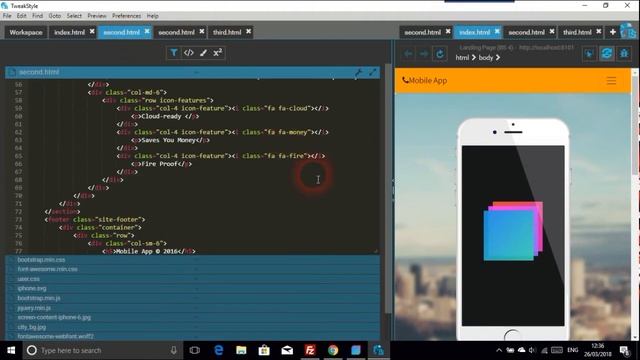The width and height of the screenshot is (640, 360).
Task: Open the Select menu
Action: coord(74,16)
